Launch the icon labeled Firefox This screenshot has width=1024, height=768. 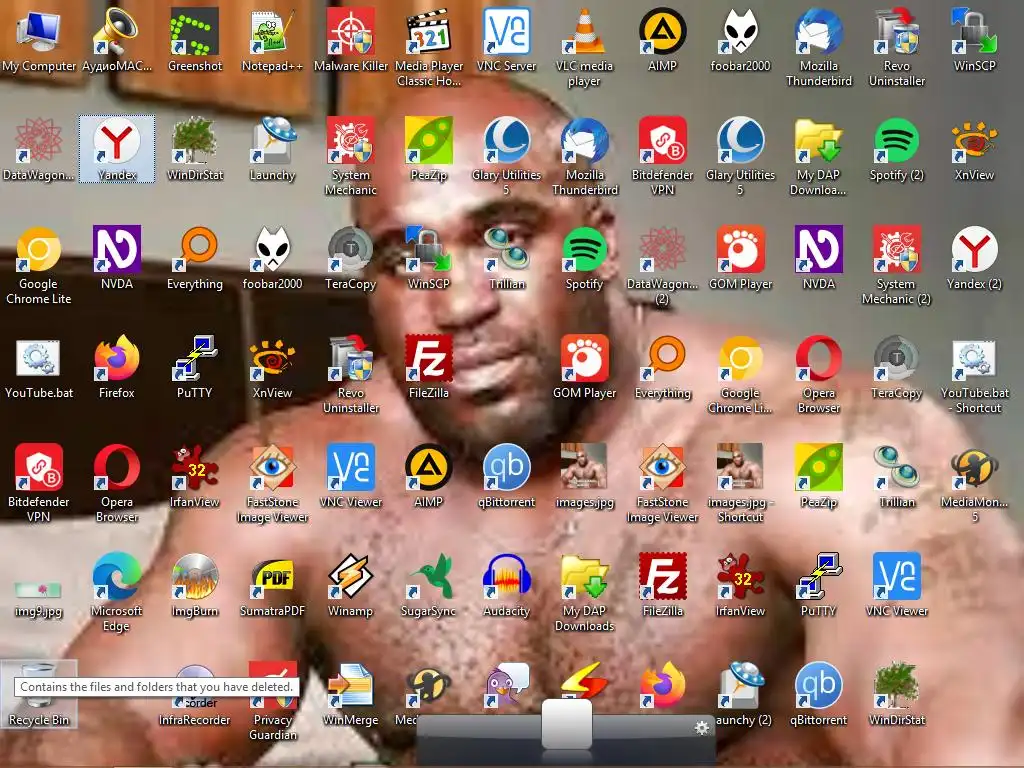(116, 368)
